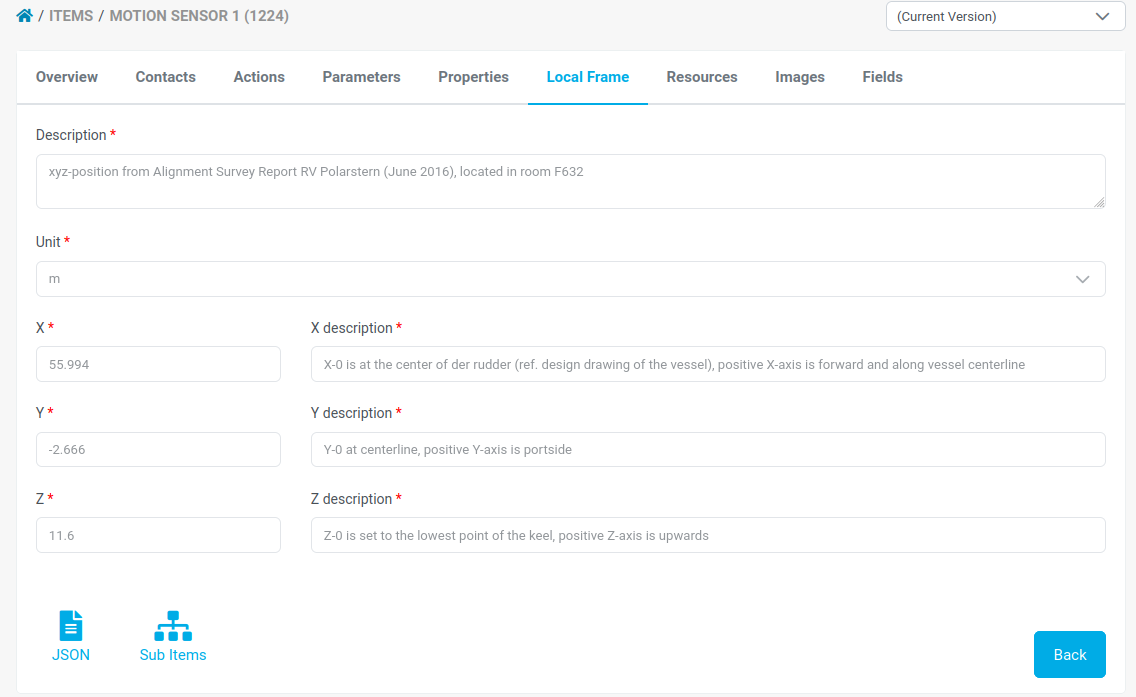This screenshot has width=1136, height=697.
Task: View the Images tab
Action: [800, 77]
